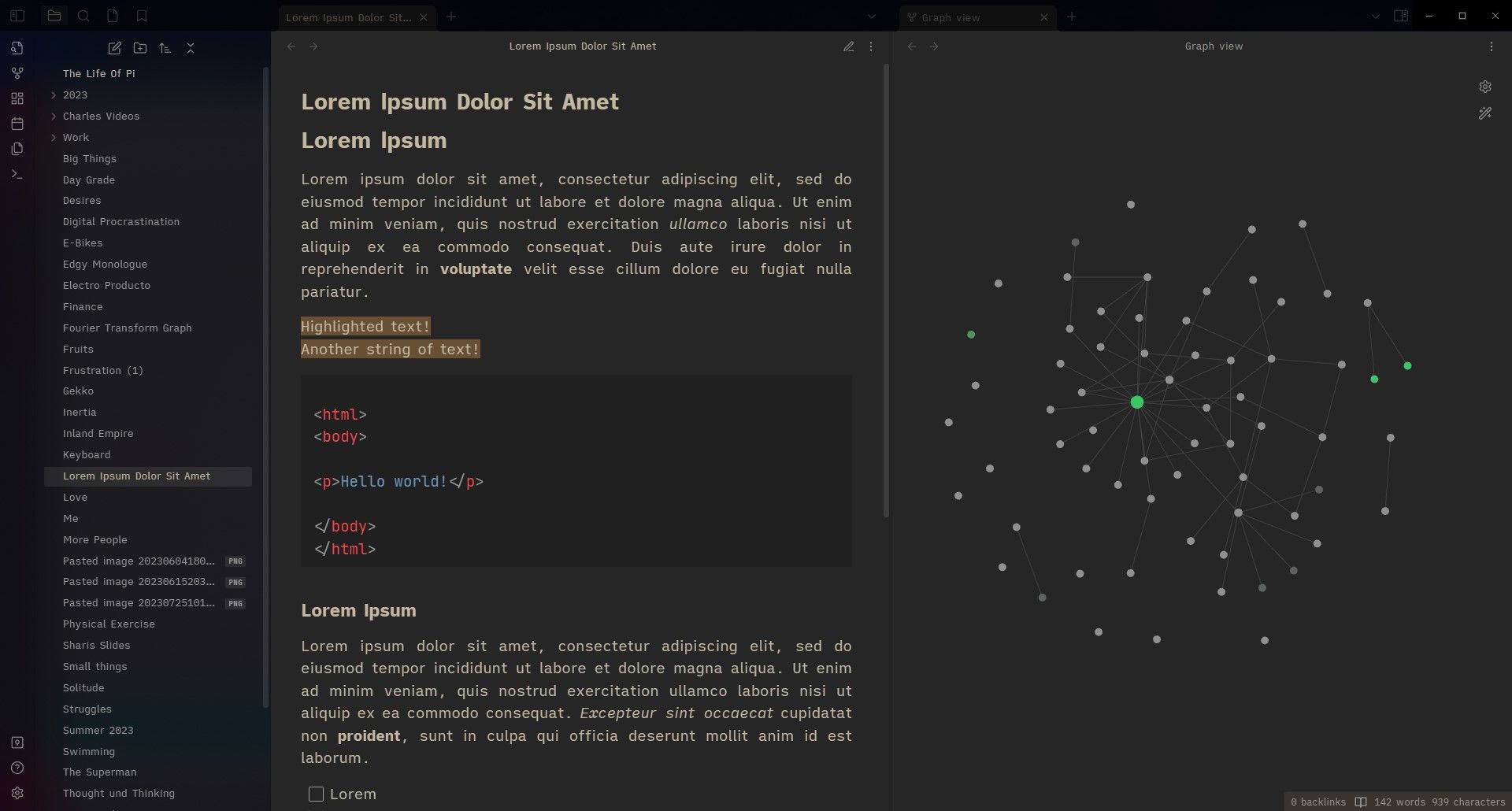Open the note's more options menu

pyautogui.click(x=871, y=46)
